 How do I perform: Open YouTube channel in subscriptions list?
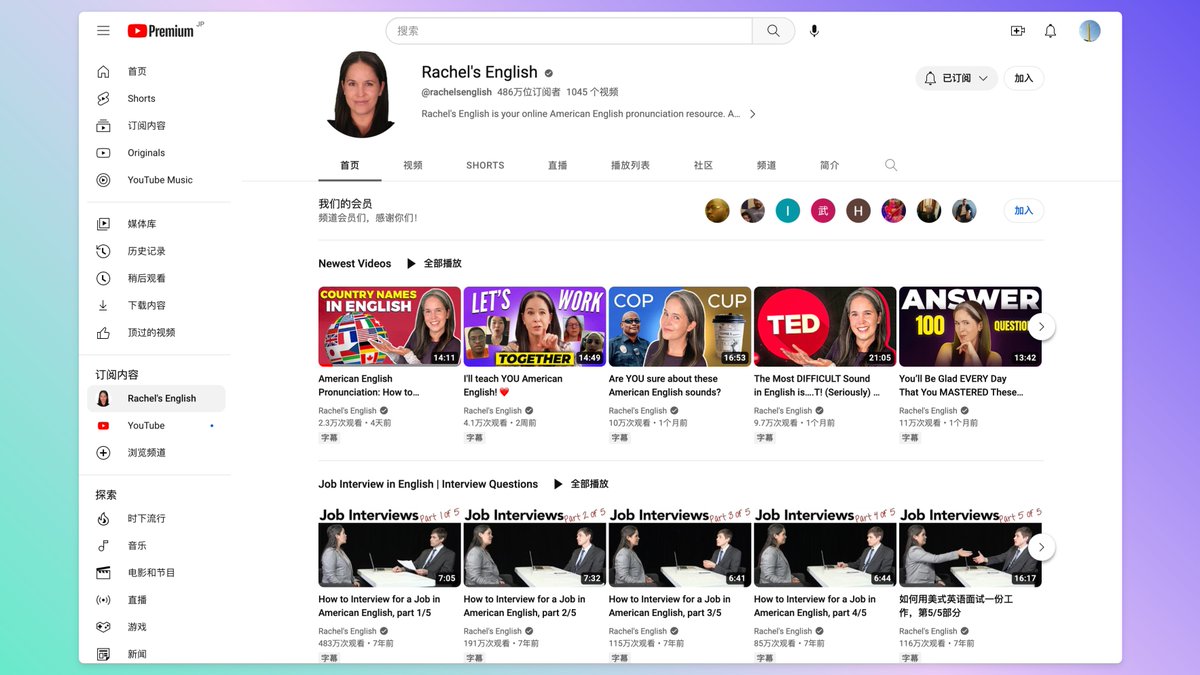(156, 426)
